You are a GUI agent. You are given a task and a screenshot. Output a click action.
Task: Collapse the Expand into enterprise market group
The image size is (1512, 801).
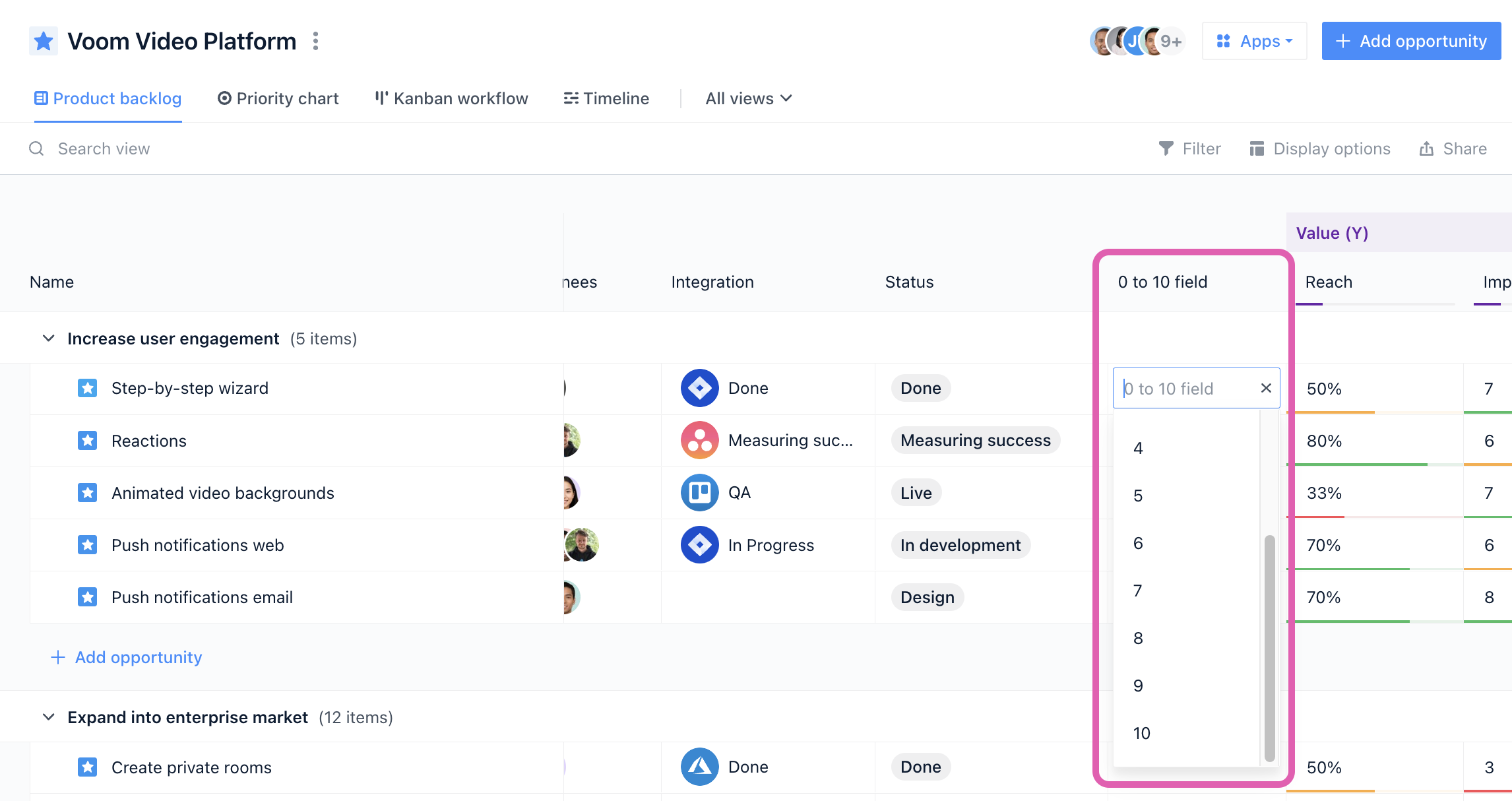pos(48,717)
